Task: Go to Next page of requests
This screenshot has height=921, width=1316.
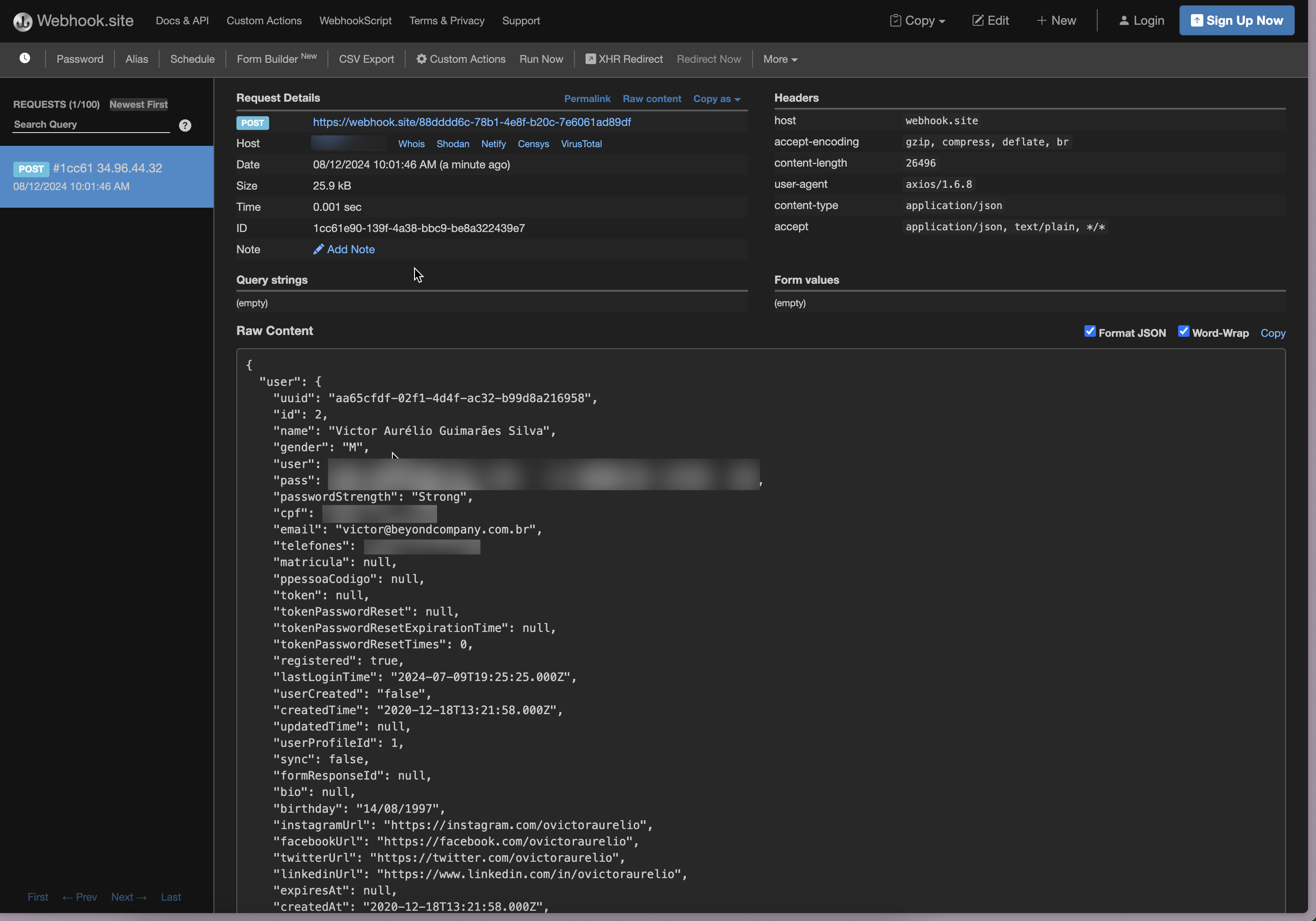Action: tap(129, 897)
